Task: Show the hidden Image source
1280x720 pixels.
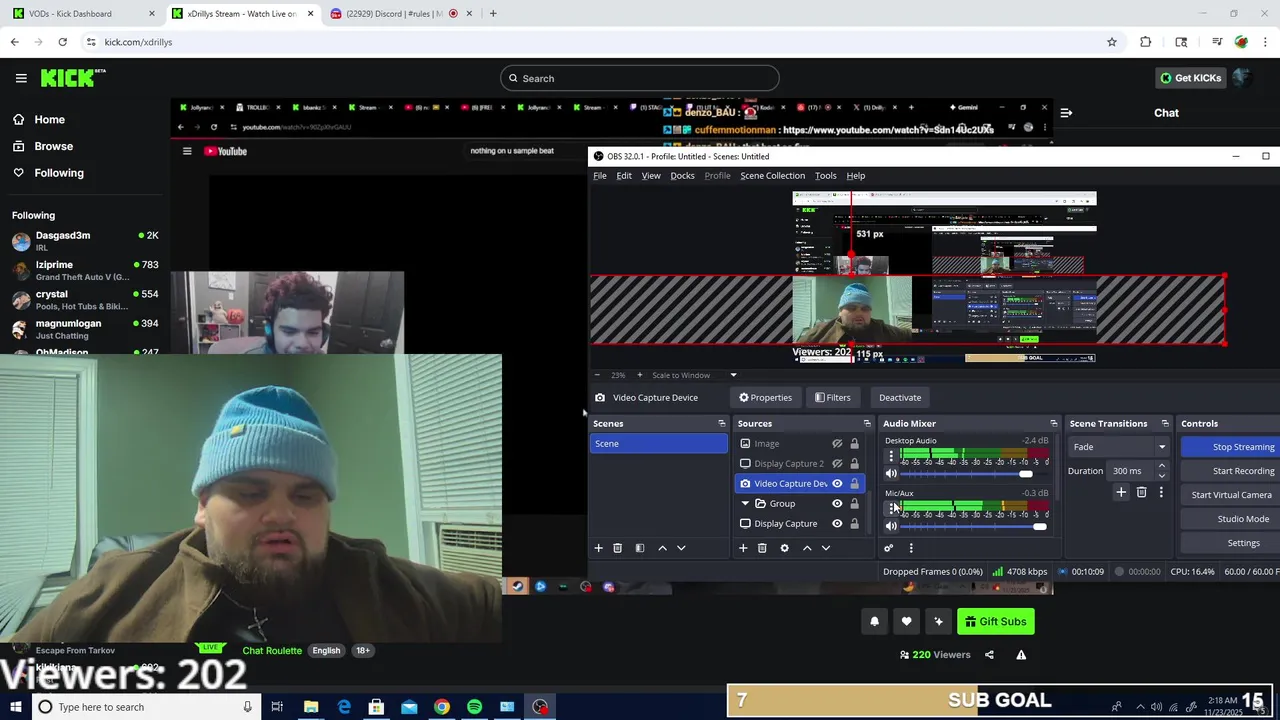Action: pos(837,444)
